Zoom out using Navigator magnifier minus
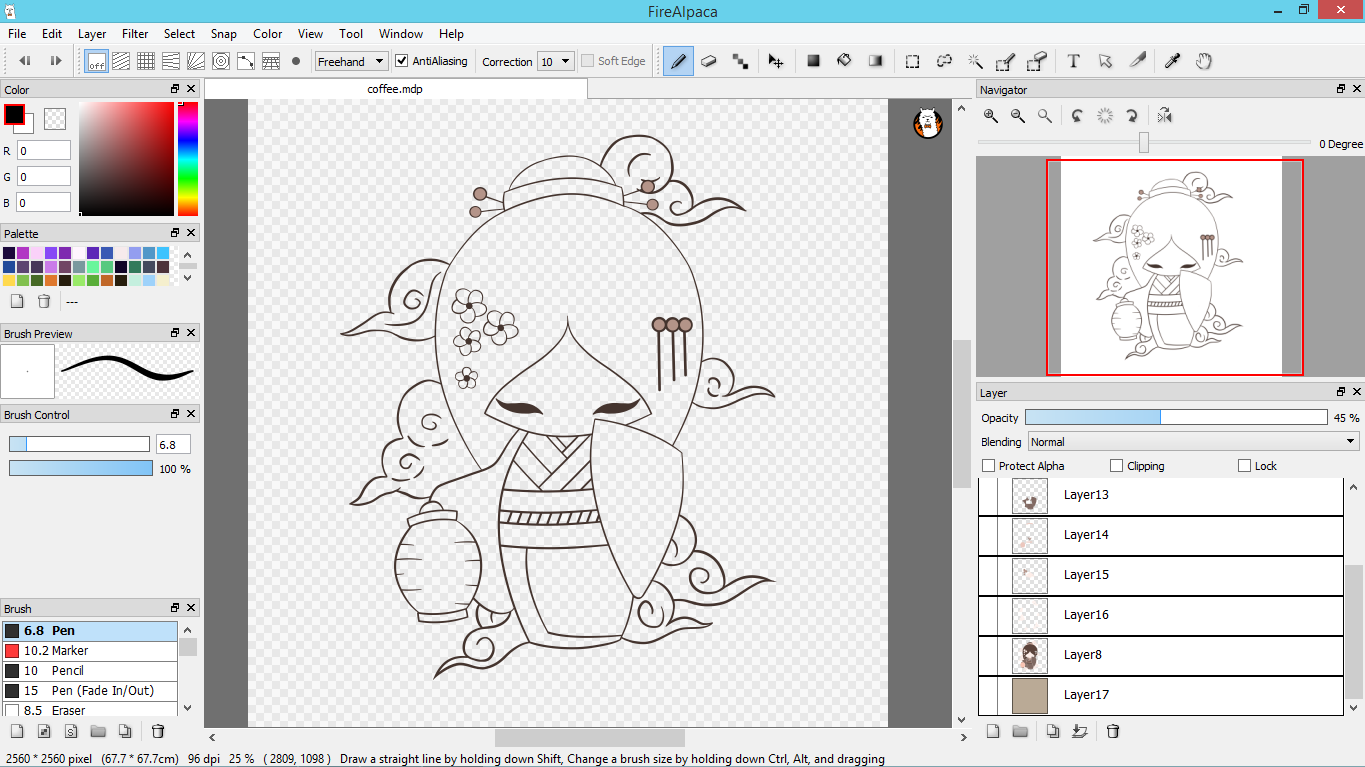The height and width of the screenshot is (767, 1365). [1018, 116]
